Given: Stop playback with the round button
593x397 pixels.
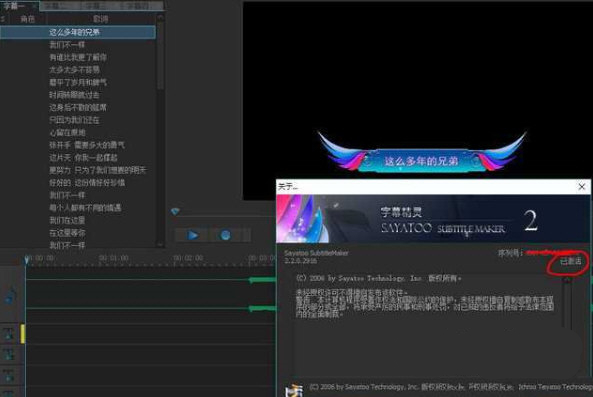Looking at the screenshot, I should click(225, 235).
